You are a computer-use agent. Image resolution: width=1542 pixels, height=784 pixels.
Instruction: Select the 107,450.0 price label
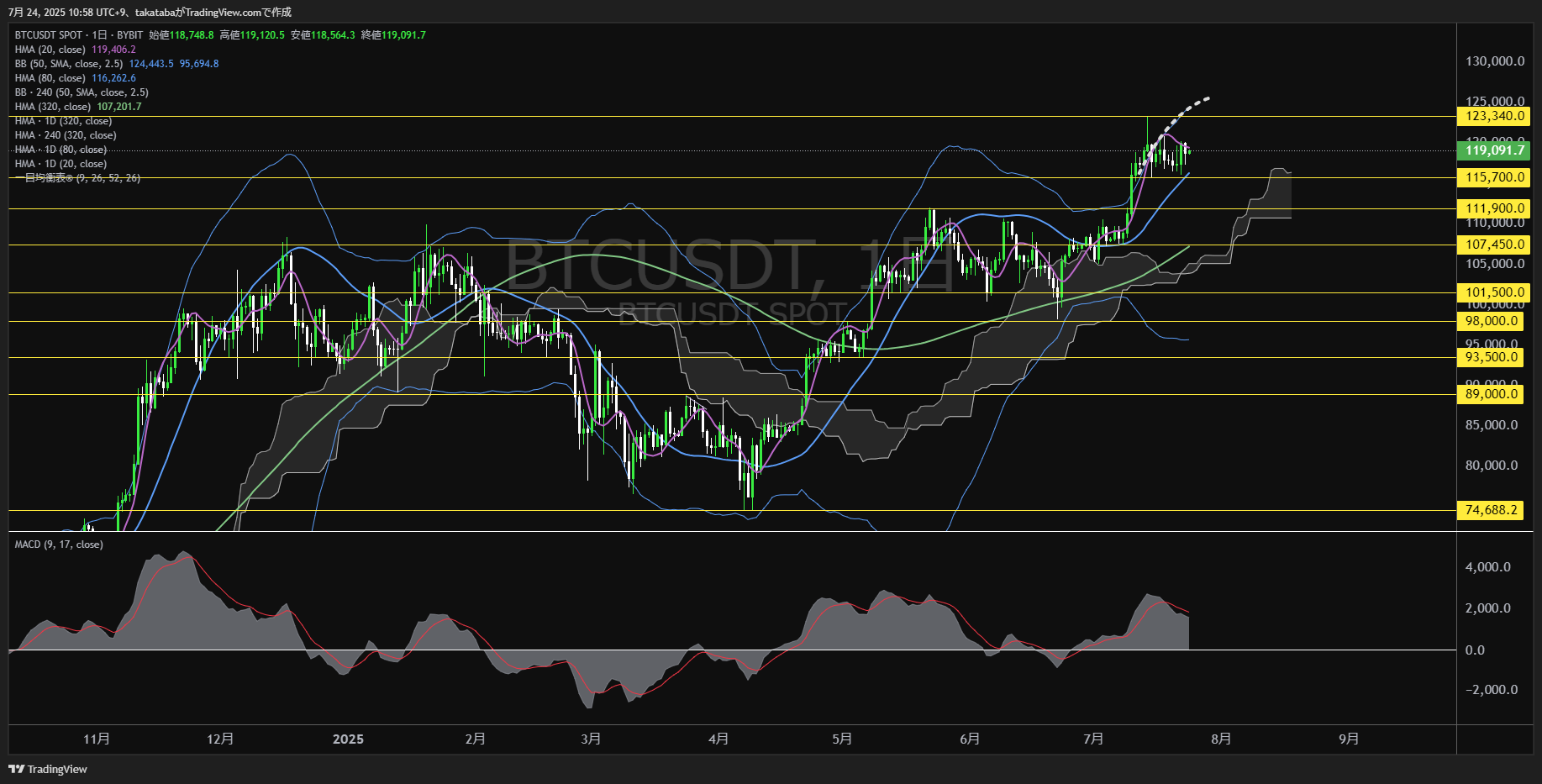point(1493,245)
